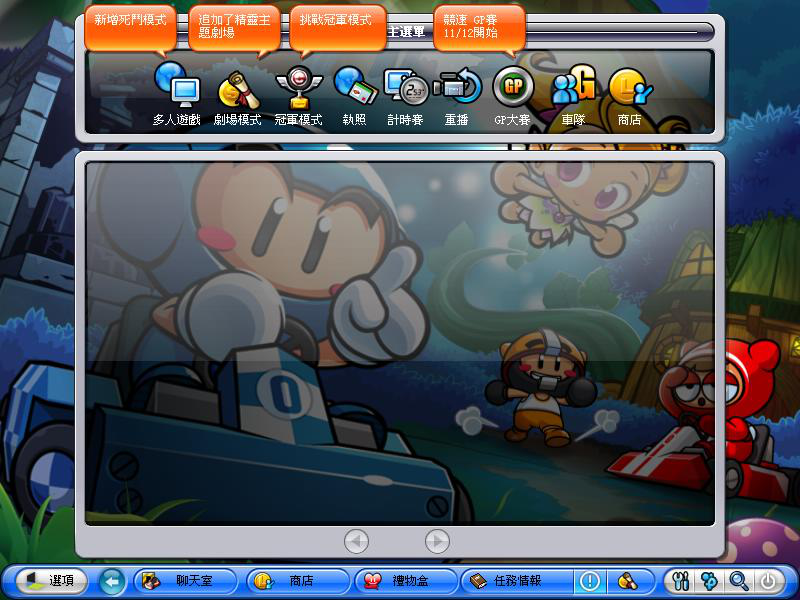Open 商店 shop from the main menu
This screenshot has height=600, width=800.
coord(629,90)
